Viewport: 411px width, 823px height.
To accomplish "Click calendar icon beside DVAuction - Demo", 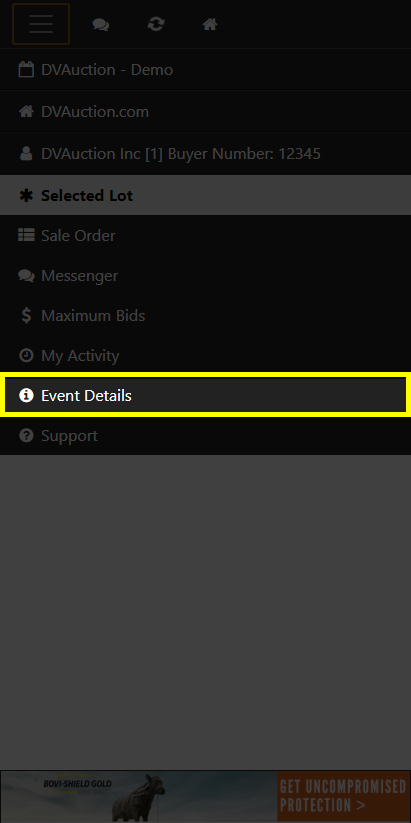I will [x=26, y=69].
